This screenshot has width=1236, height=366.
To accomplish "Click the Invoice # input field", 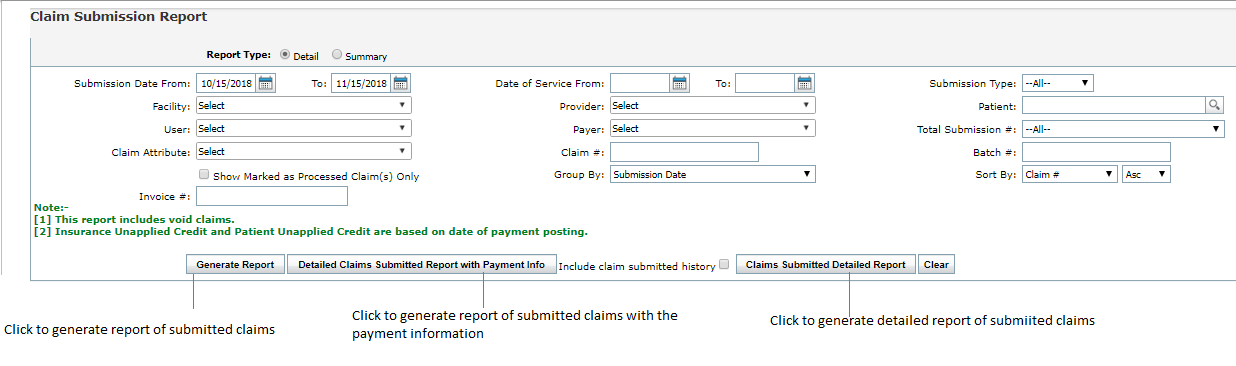I will tap(272, 196).
